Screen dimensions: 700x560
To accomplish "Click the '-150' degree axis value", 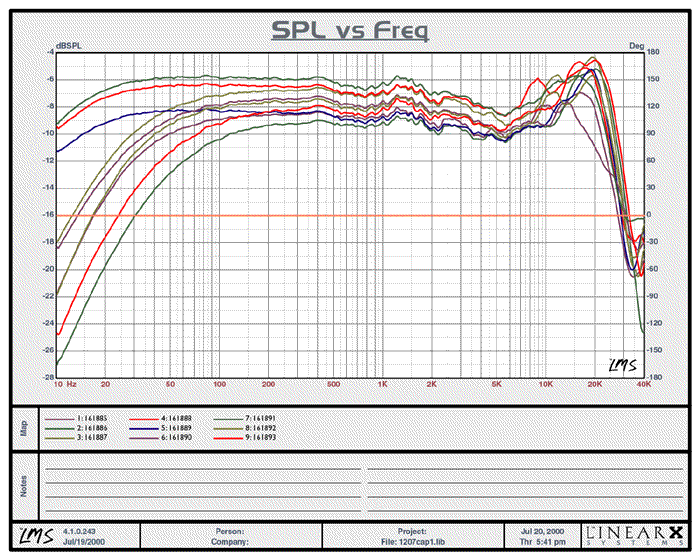I will coord(654,350).
